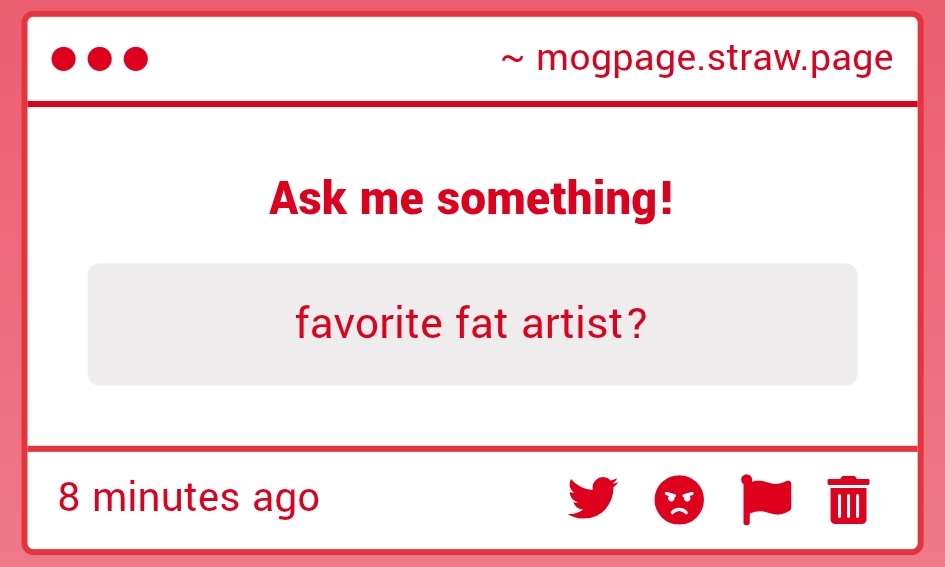Share this ask on Twitter
This screenshot has height=567, width=945.
(x=592, y=498)
